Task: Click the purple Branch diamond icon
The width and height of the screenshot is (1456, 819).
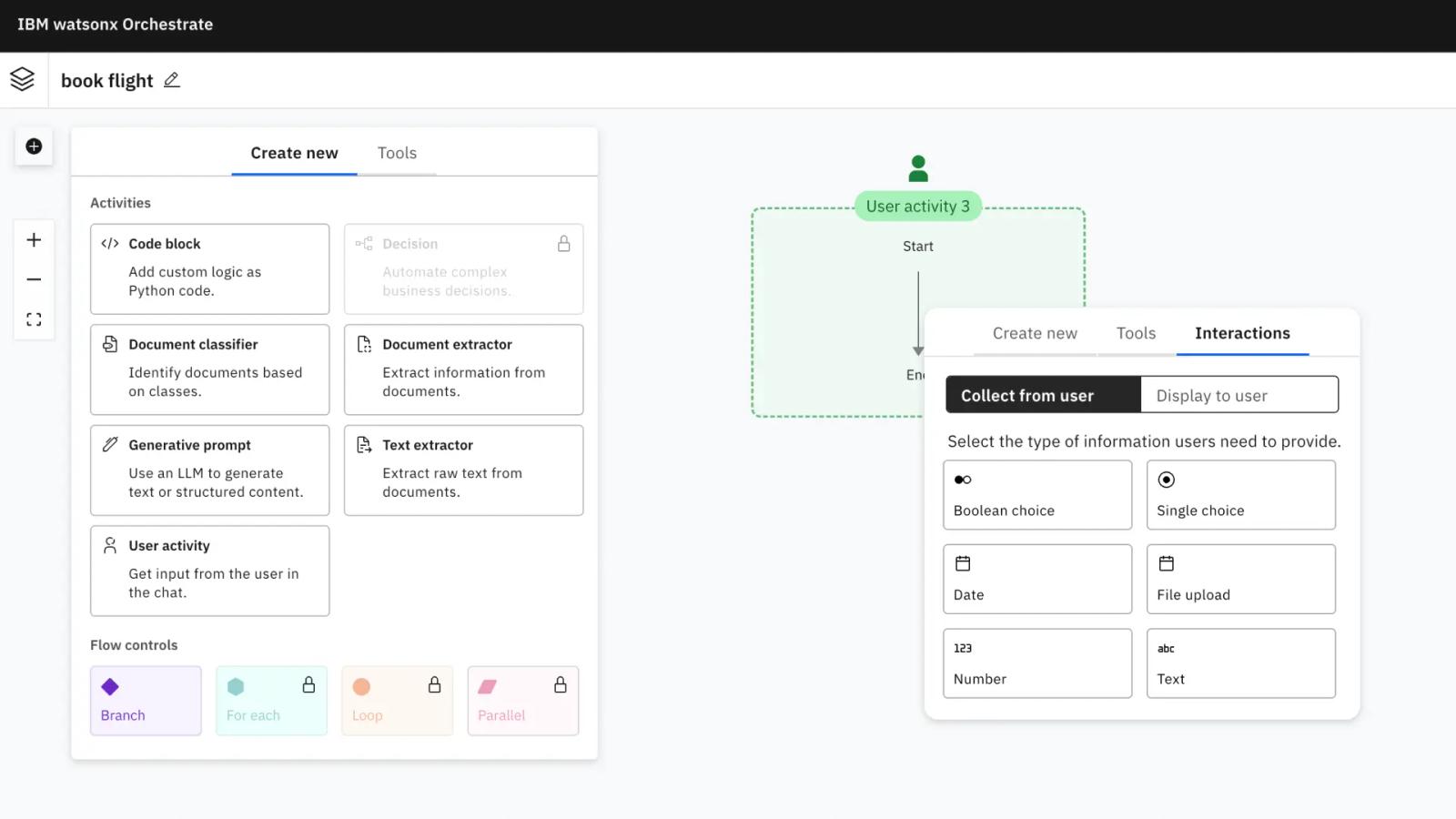Action: 110,686
